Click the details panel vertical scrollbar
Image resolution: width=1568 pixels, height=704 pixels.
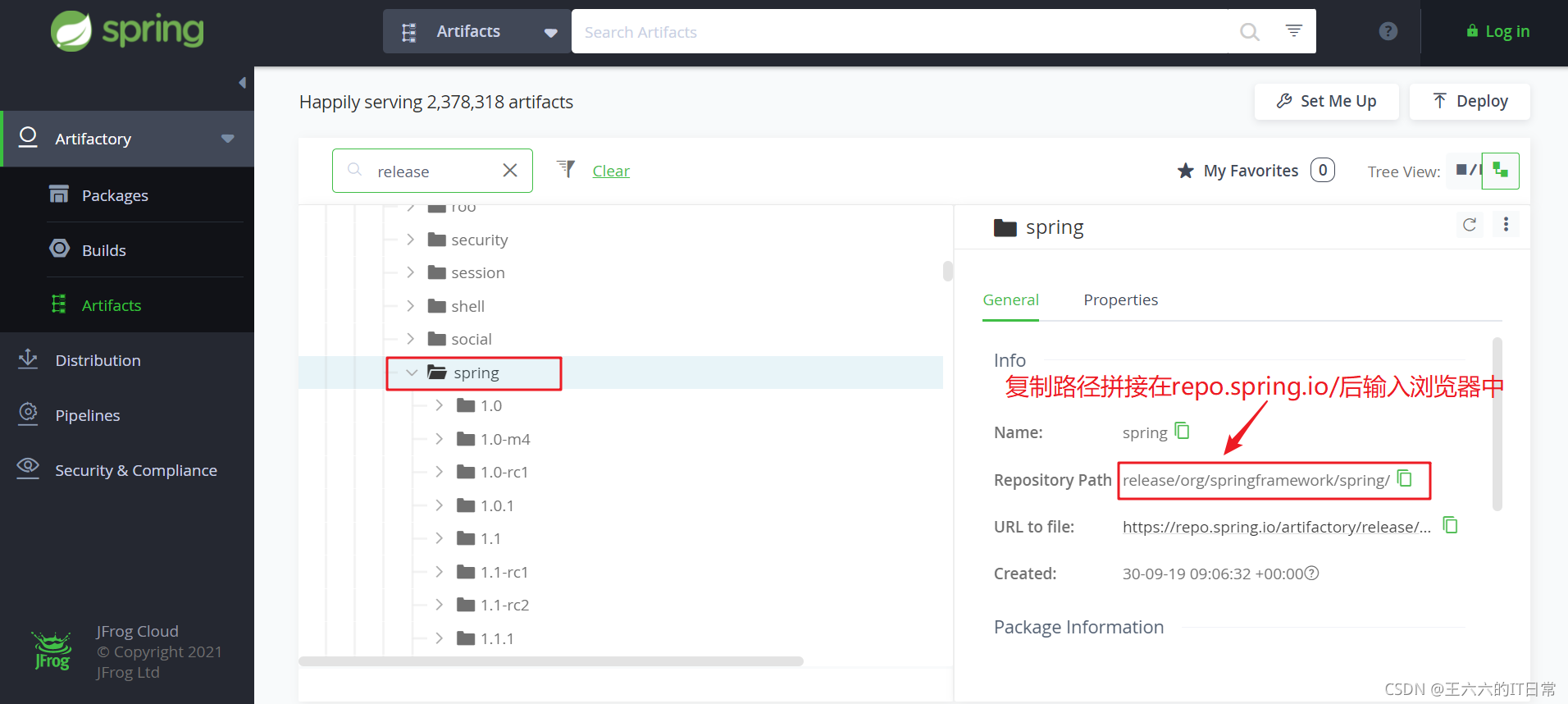point(1497,423)
